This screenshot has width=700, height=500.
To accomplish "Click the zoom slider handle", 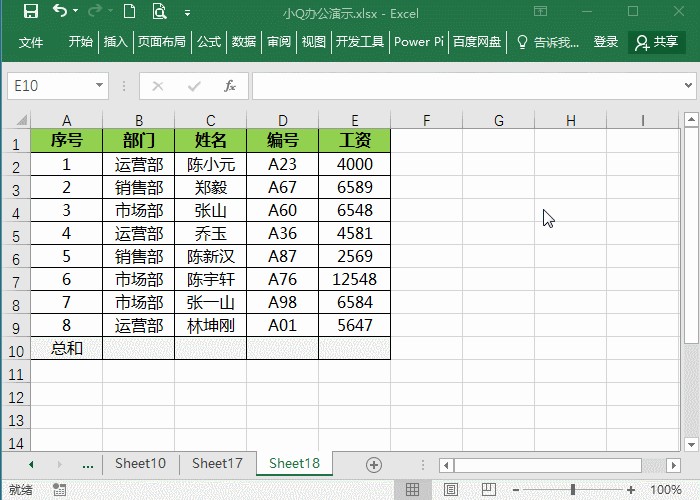I will coord(573,490).
